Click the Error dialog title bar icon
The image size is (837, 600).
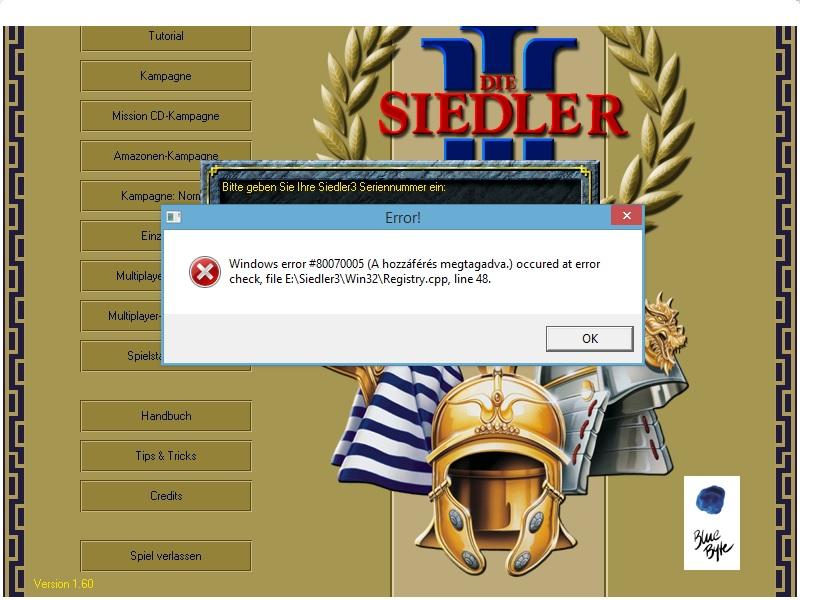click(x=173, y=217)
